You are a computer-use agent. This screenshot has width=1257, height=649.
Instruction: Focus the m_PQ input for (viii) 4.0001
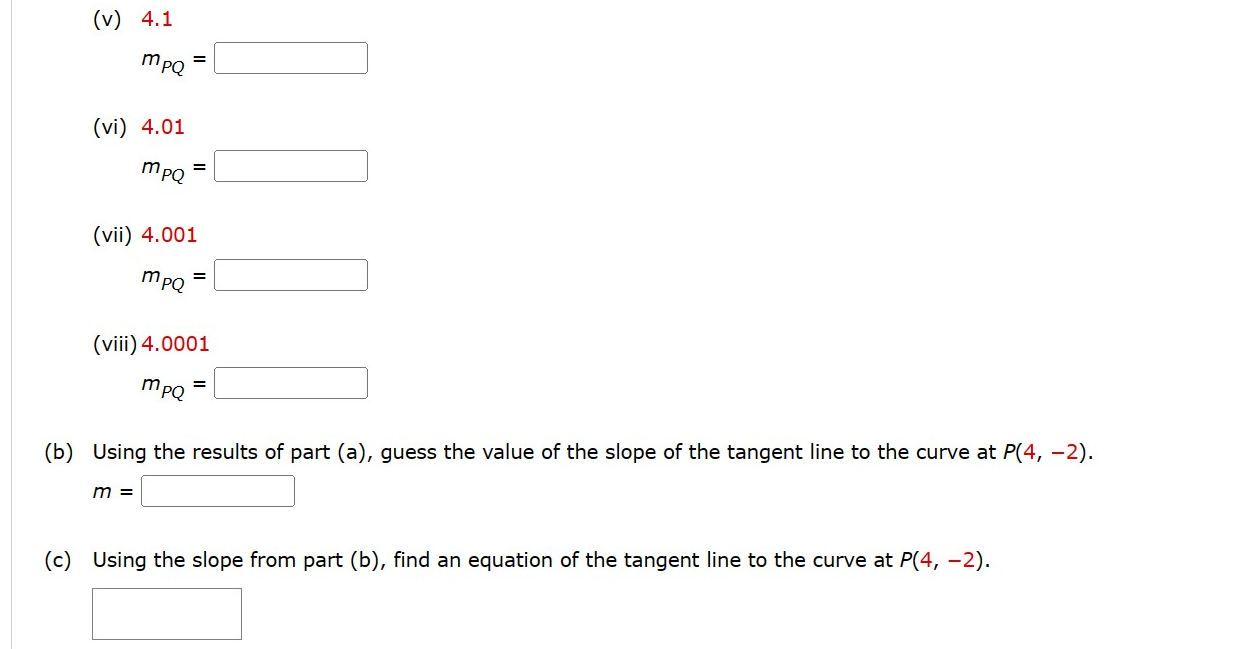(291, 382)
